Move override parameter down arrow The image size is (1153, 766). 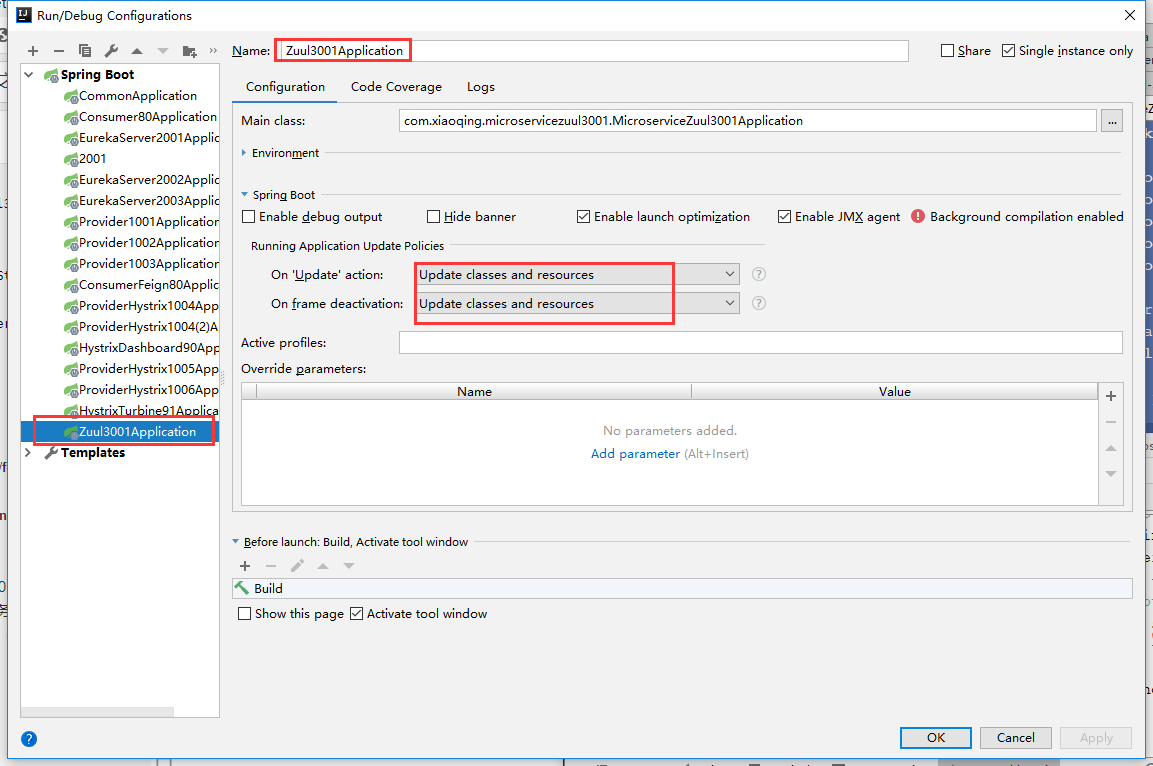pyautogui.click(x=1111, y=473)
